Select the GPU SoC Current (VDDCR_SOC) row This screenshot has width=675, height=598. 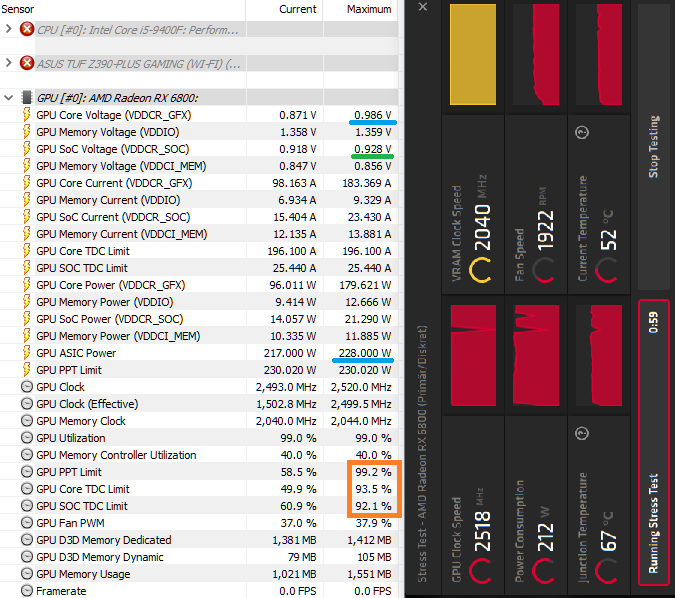198,217
